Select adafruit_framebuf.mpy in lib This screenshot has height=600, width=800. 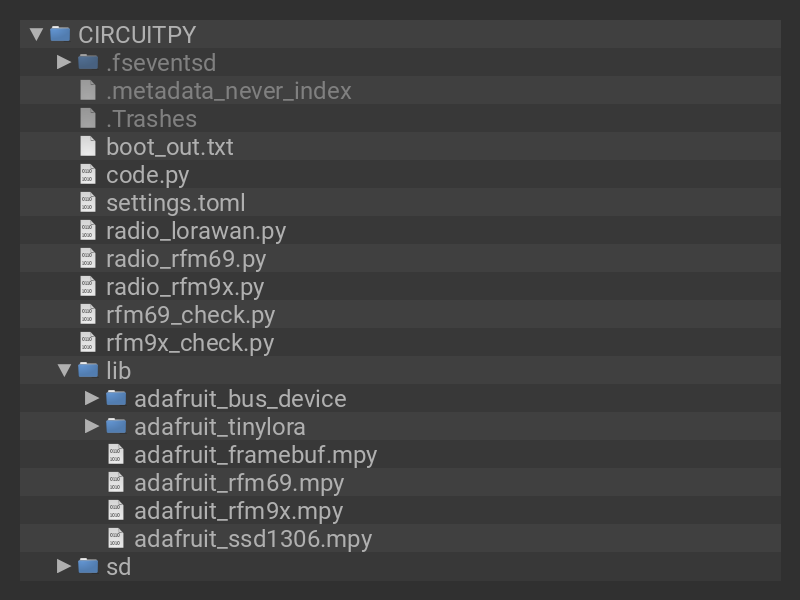[255, 454]
